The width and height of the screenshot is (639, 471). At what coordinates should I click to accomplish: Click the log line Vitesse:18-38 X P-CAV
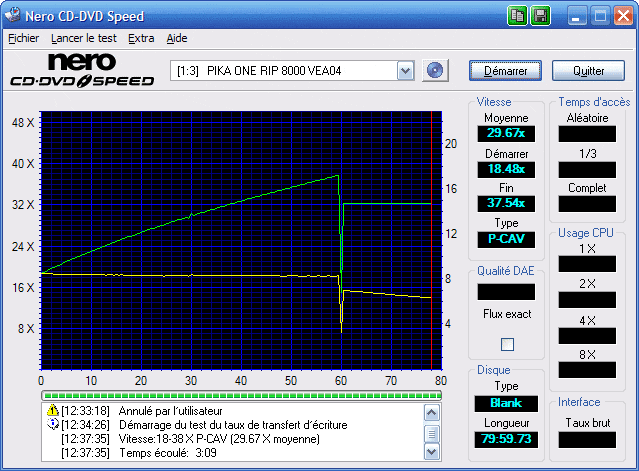pyautogui.click(x=219, y=439)
